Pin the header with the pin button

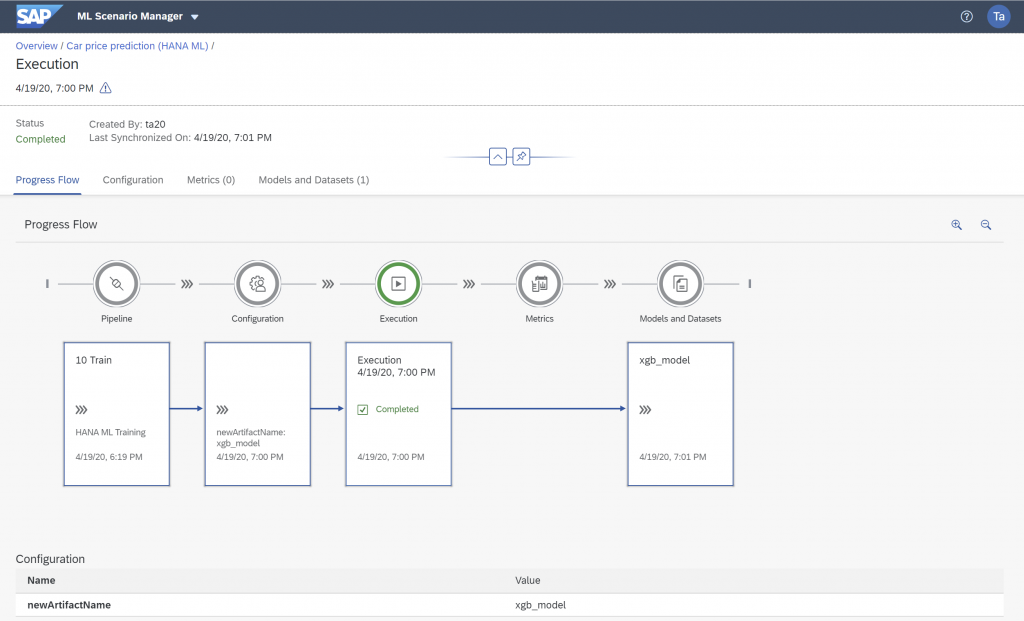coord(521,157)
